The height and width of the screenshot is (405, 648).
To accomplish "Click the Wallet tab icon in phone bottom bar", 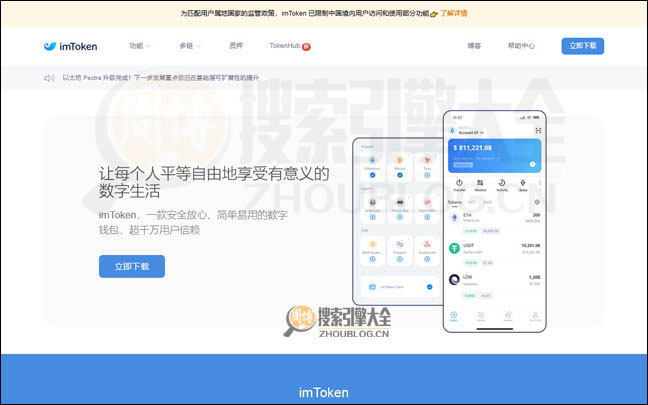I will (x=453, y=316).
